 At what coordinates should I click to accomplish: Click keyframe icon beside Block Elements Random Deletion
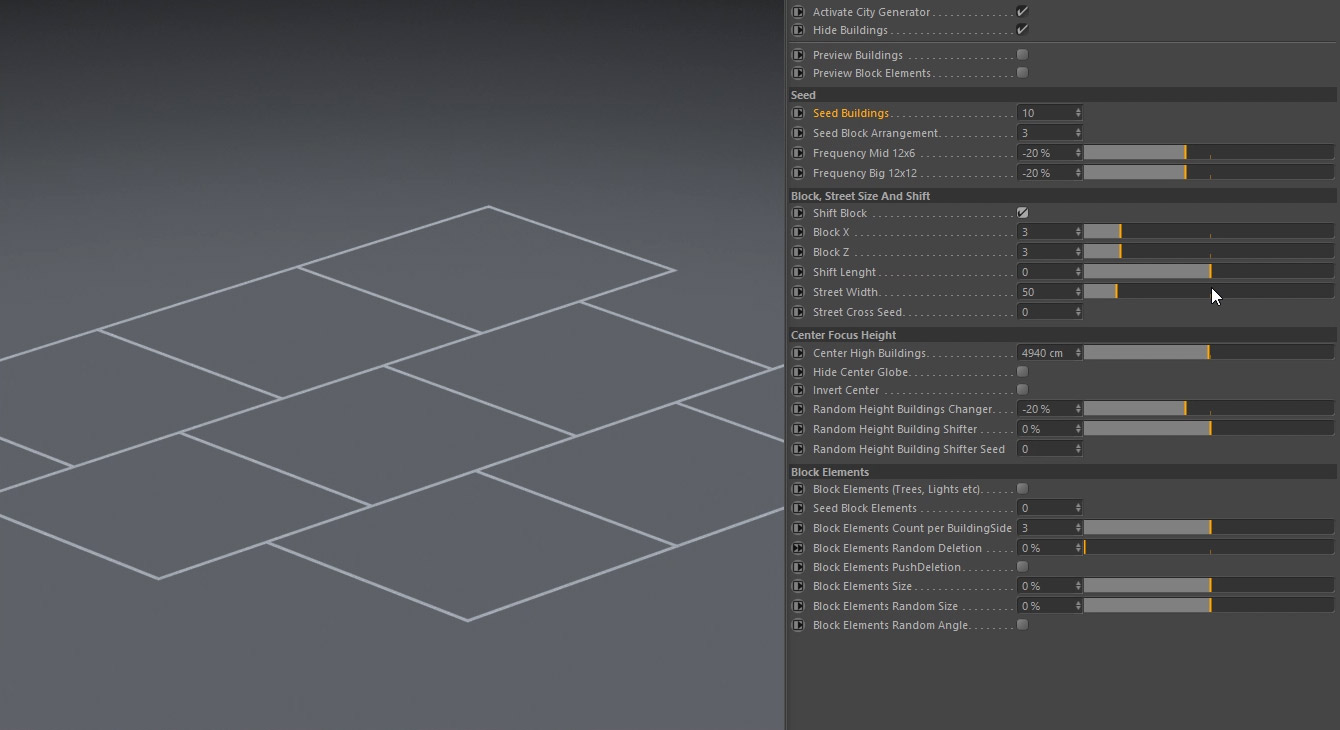[x=798, y=548]
